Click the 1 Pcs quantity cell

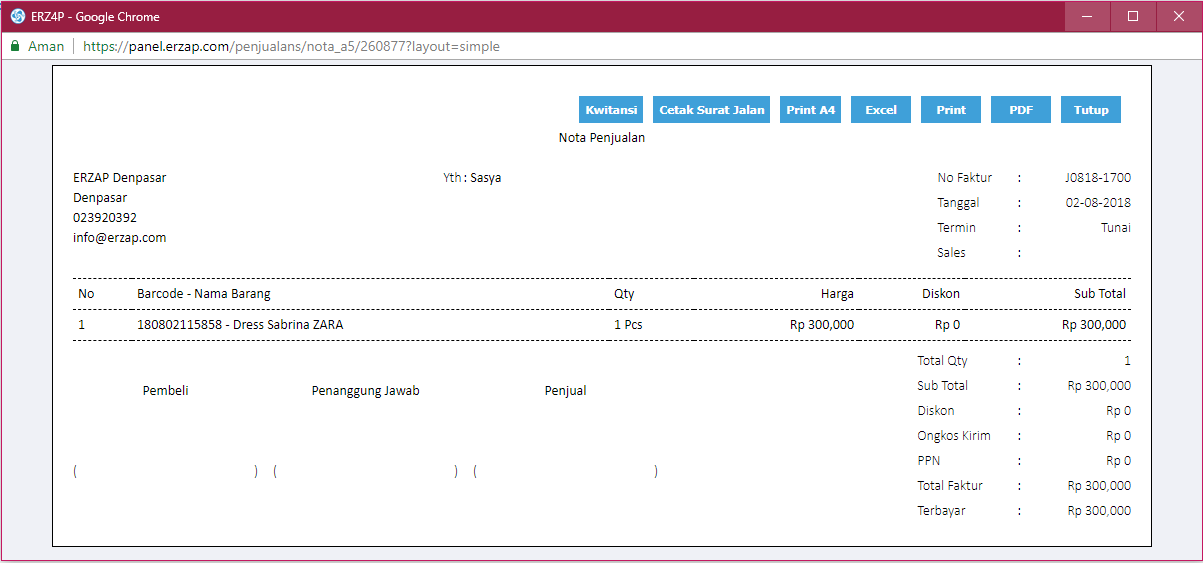(x=628, y=325)
